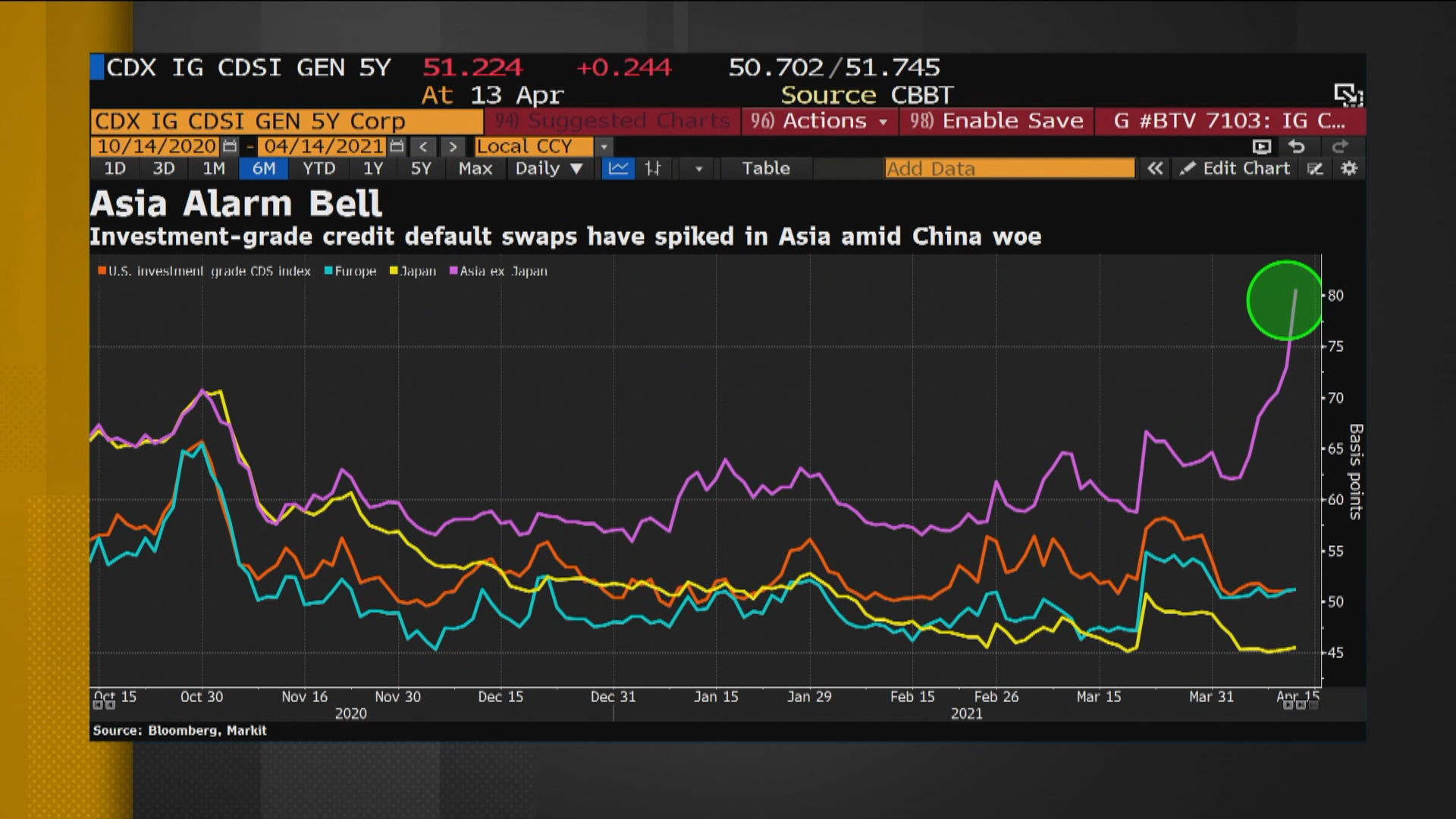Click the purple Asia ex Japan legend swatch

[453, 271]
